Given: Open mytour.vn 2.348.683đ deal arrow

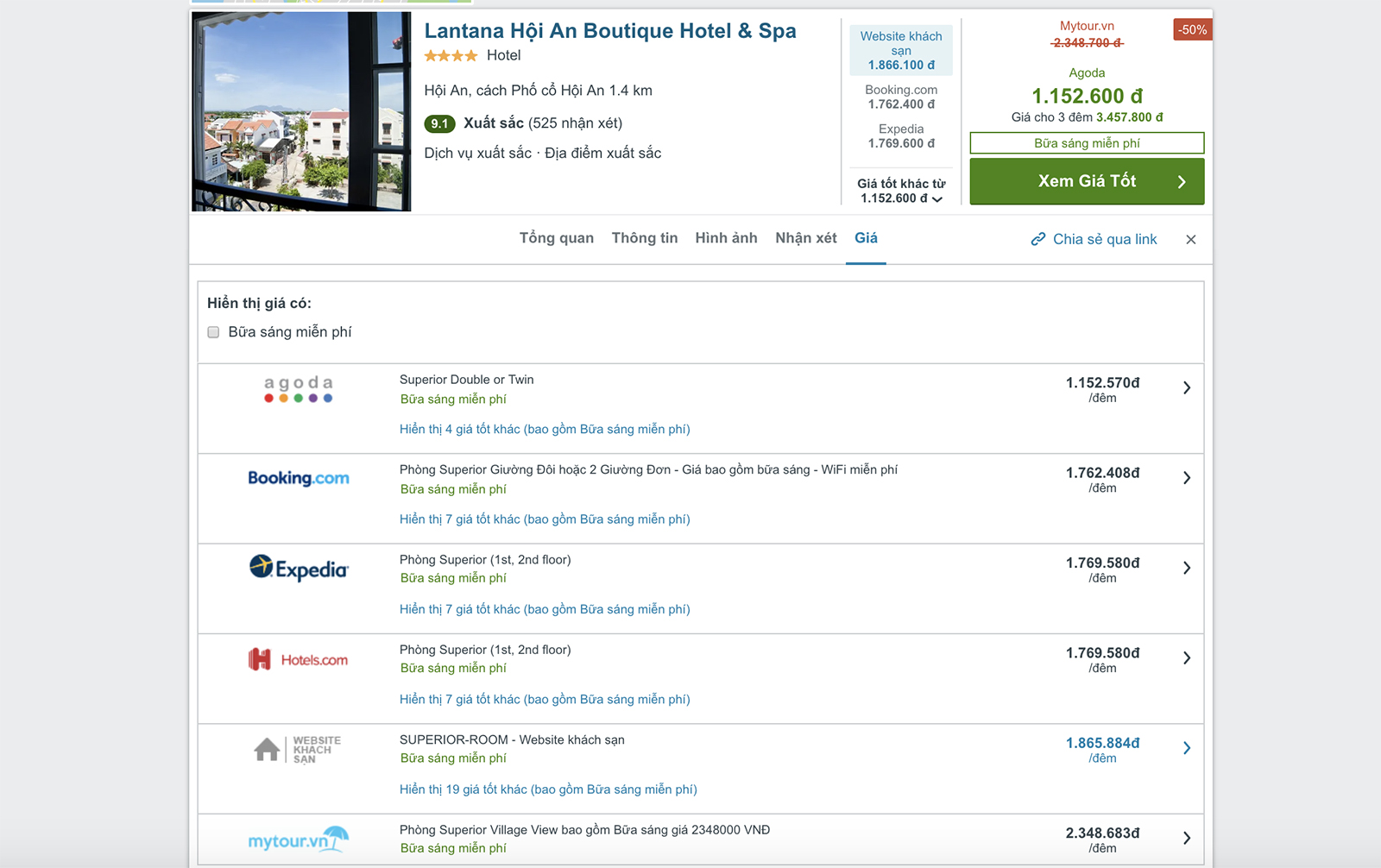Looking at the screenshot, I should tap(1187, 838).
